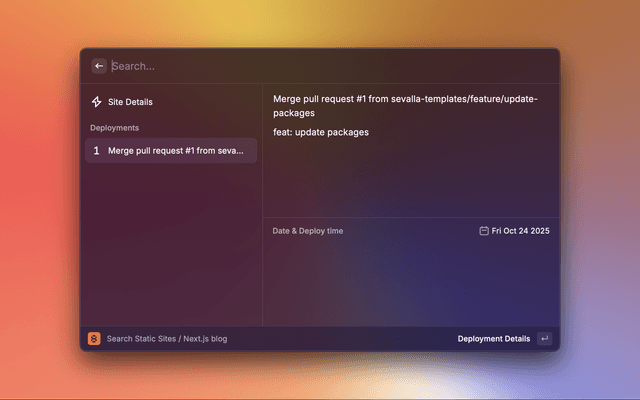Click the back arrow button
Screen dimensions: 640x400
tap(99, 66)
